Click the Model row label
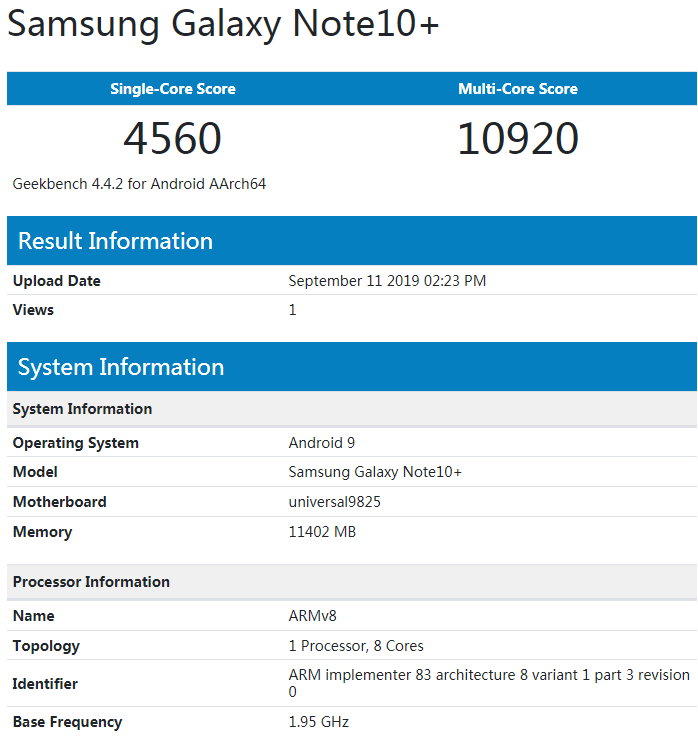This screenshot has width=698, height=748. 35,472
